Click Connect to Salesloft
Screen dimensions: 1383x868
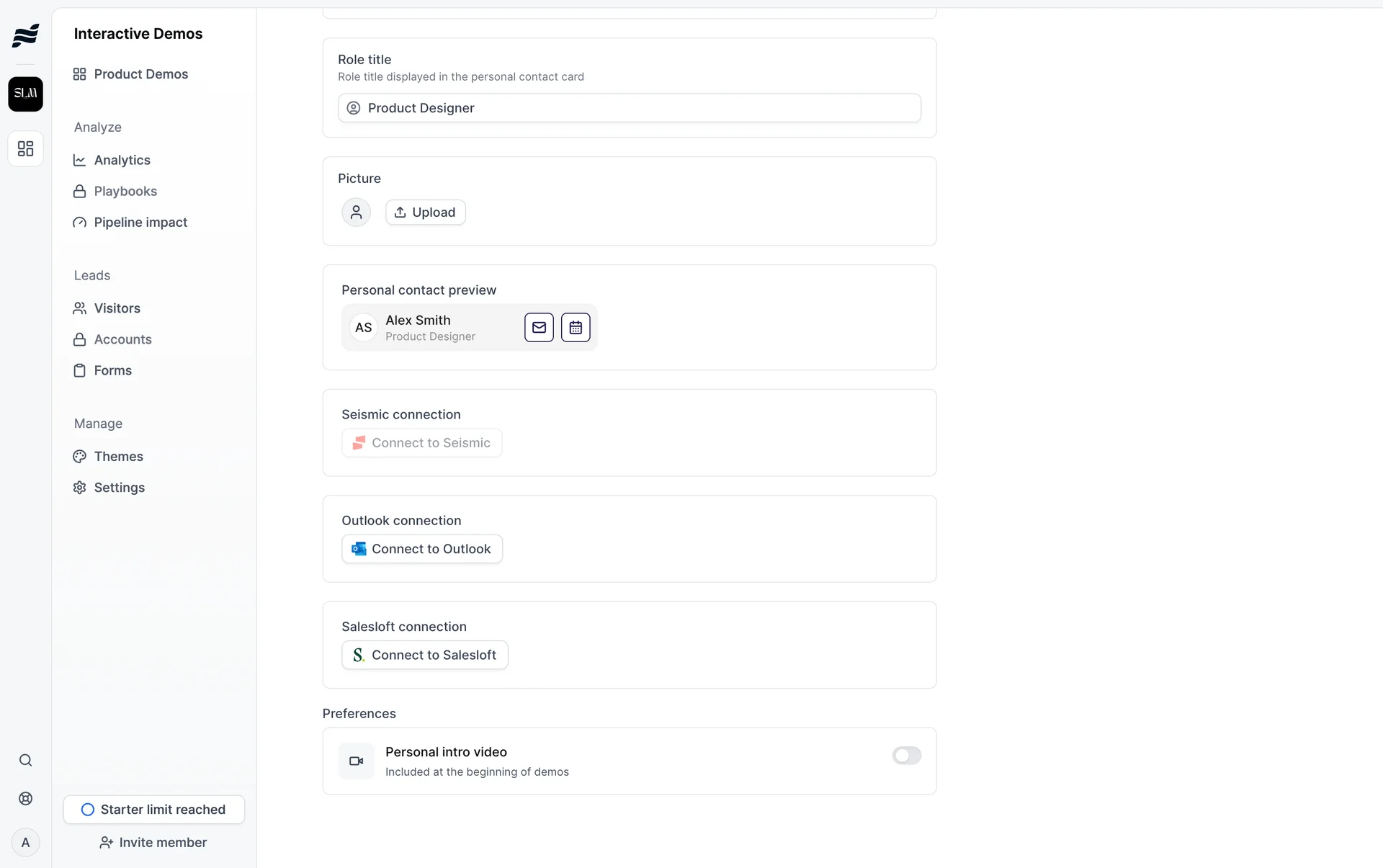tap(425, 656)
